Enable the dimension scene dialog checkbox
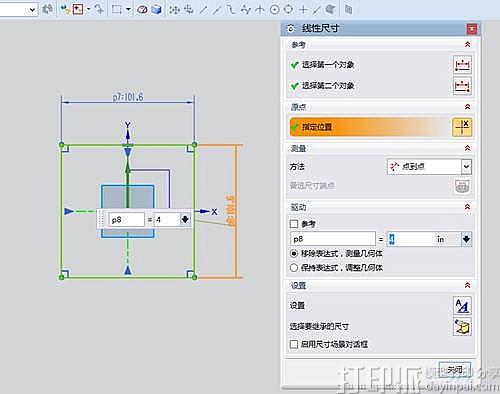500x394 pixels. click(x=294, y=344)
